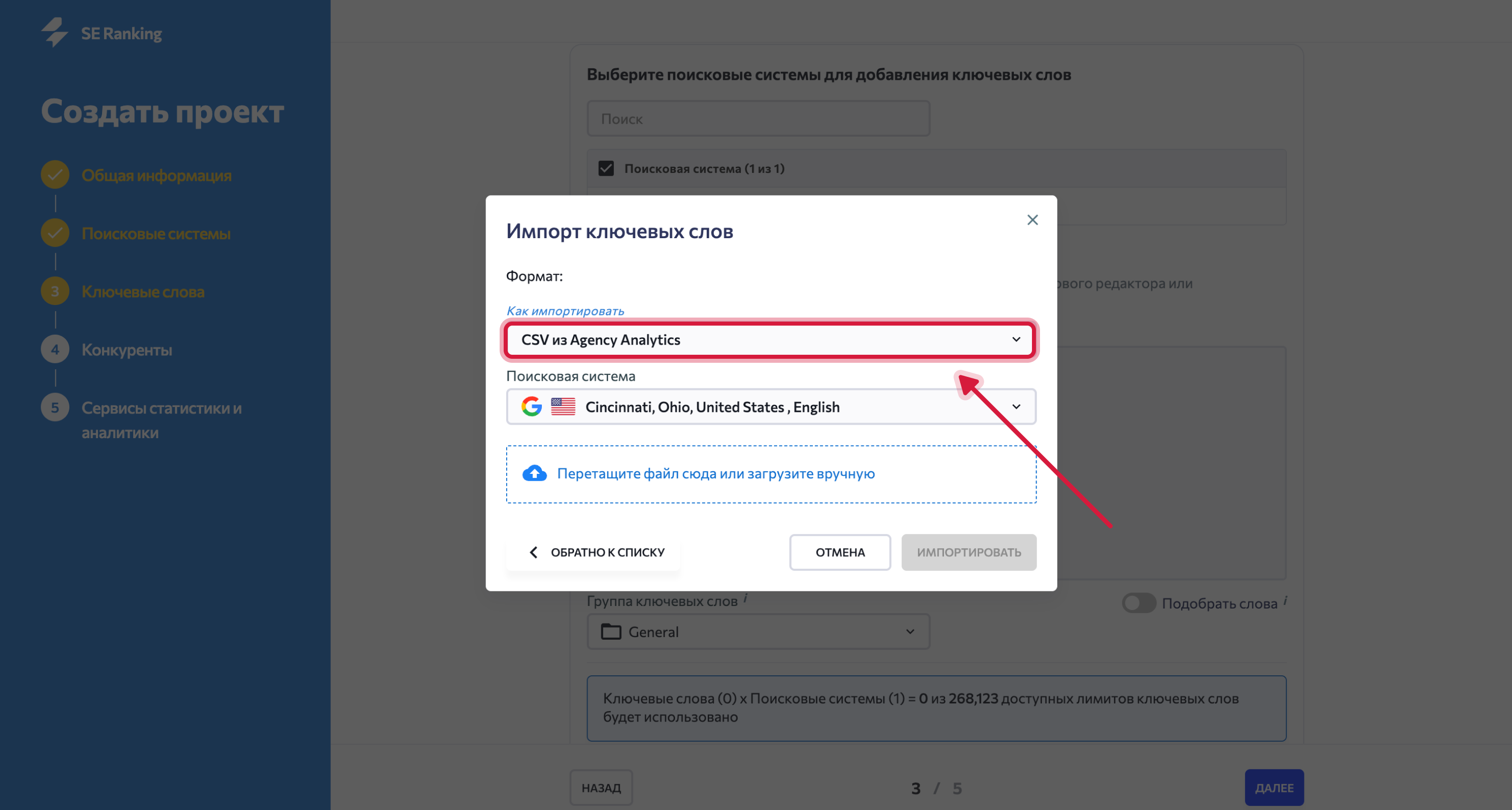Expand the General keyword group dropdown

(759, 632)
